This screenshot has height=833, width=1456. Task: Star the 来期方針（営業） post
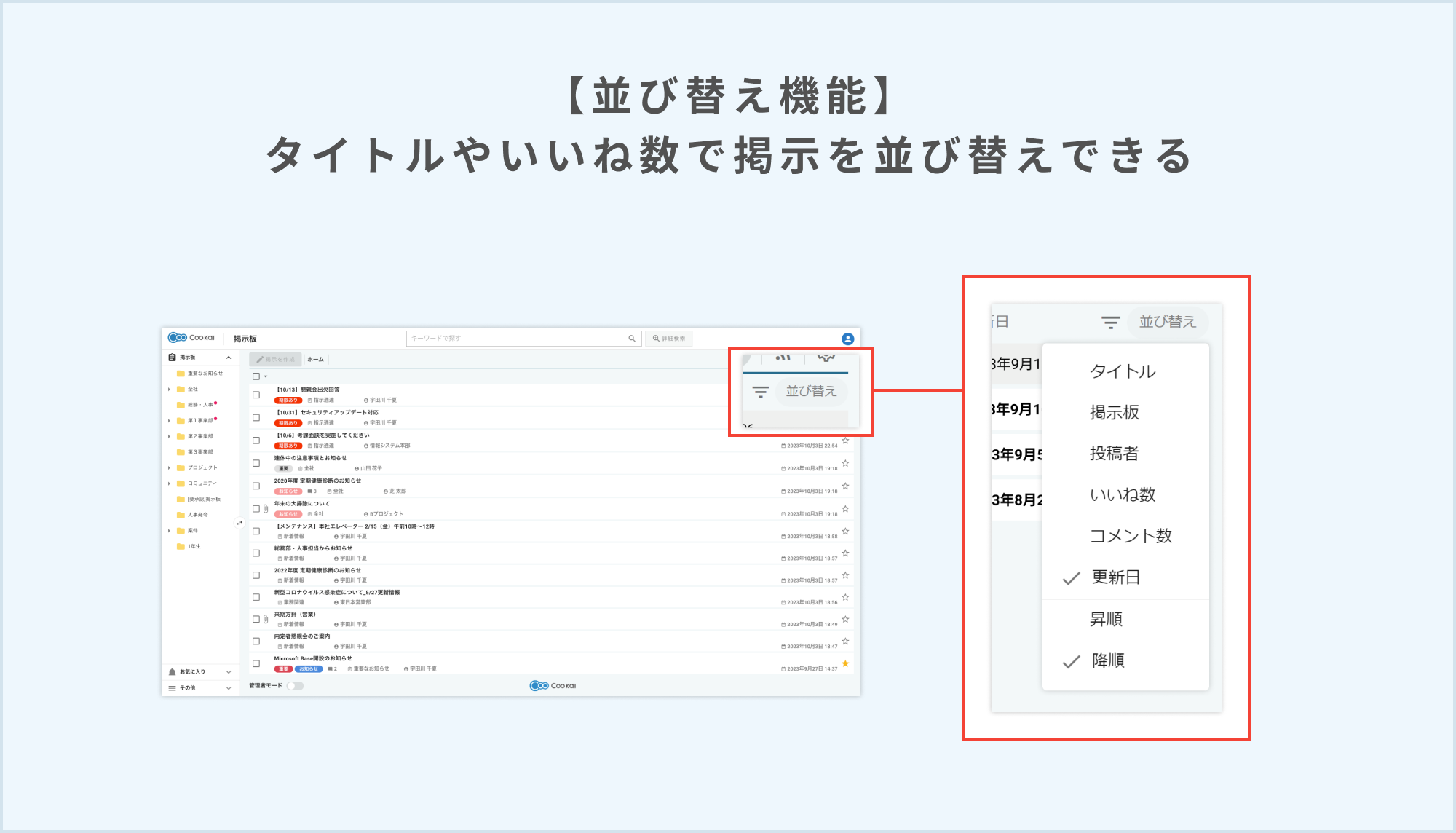(x=845, y=619)
